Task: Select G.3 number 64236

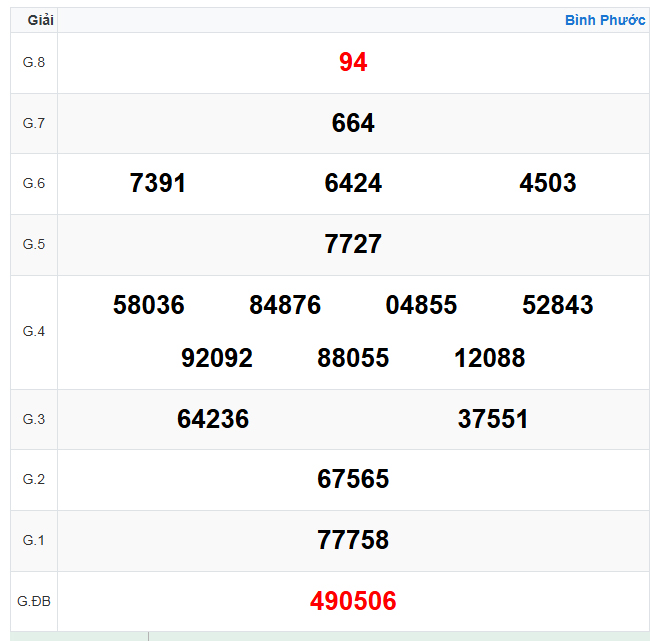Action: 213,419
